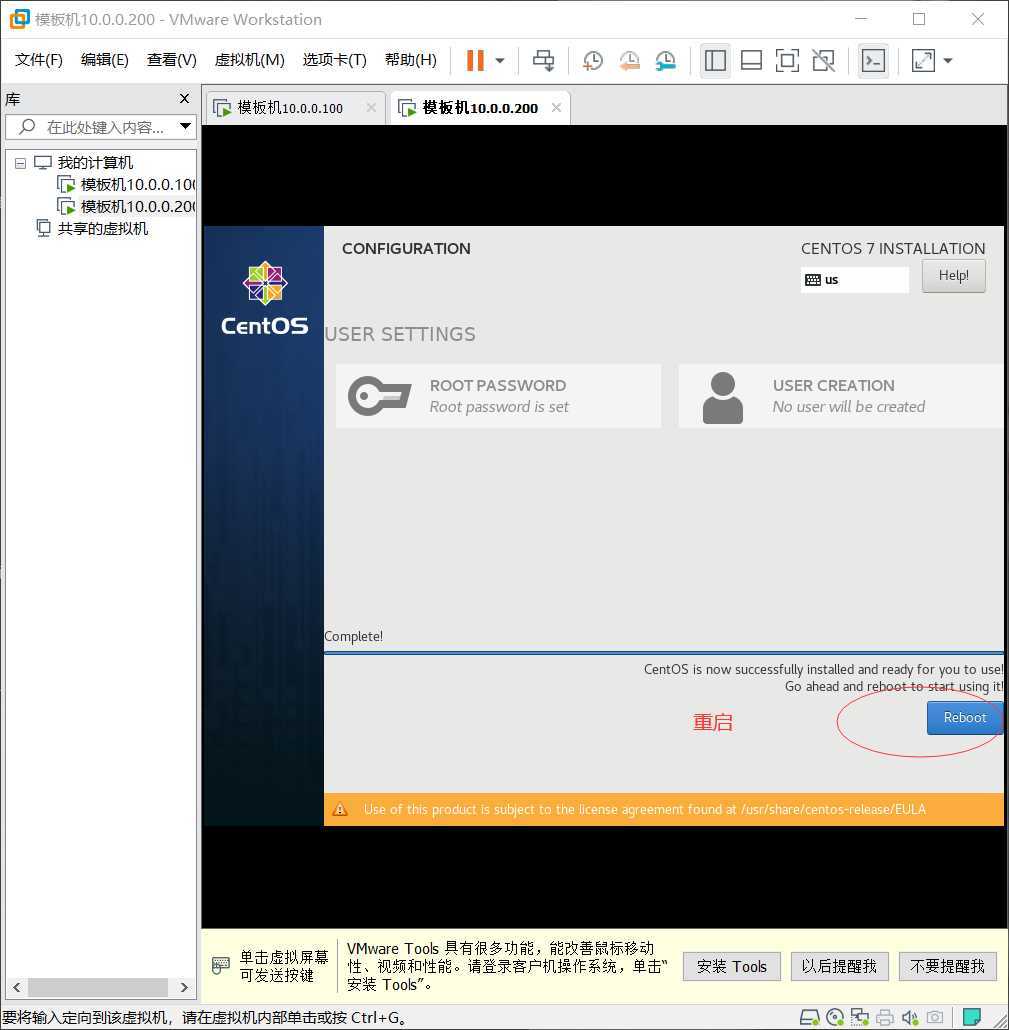This screenshot has height=1030, width=1009.
Task: Open the stretch display dropdown arrow
Action: [948, 60]
